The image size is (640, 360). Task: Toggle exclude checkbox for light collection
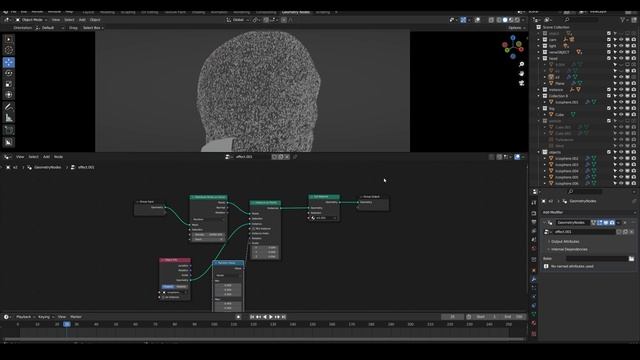coord(609,46)
